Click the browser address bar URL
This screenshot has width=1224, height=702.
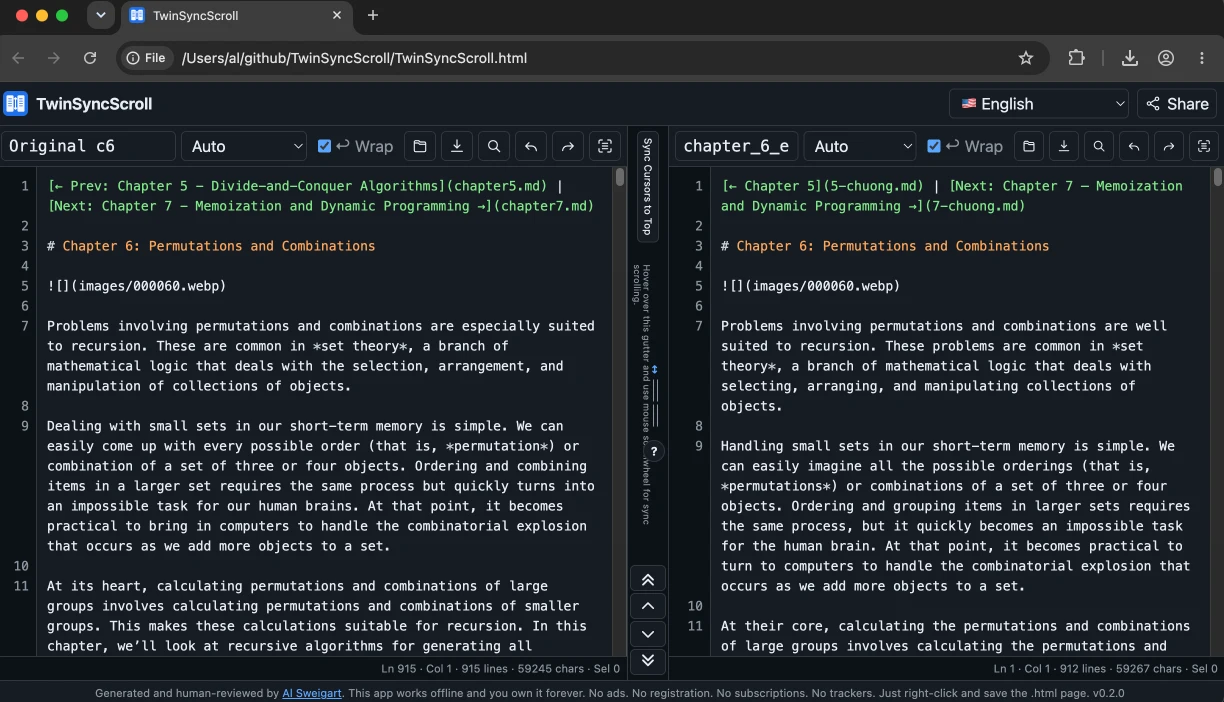tap(354, 58)
